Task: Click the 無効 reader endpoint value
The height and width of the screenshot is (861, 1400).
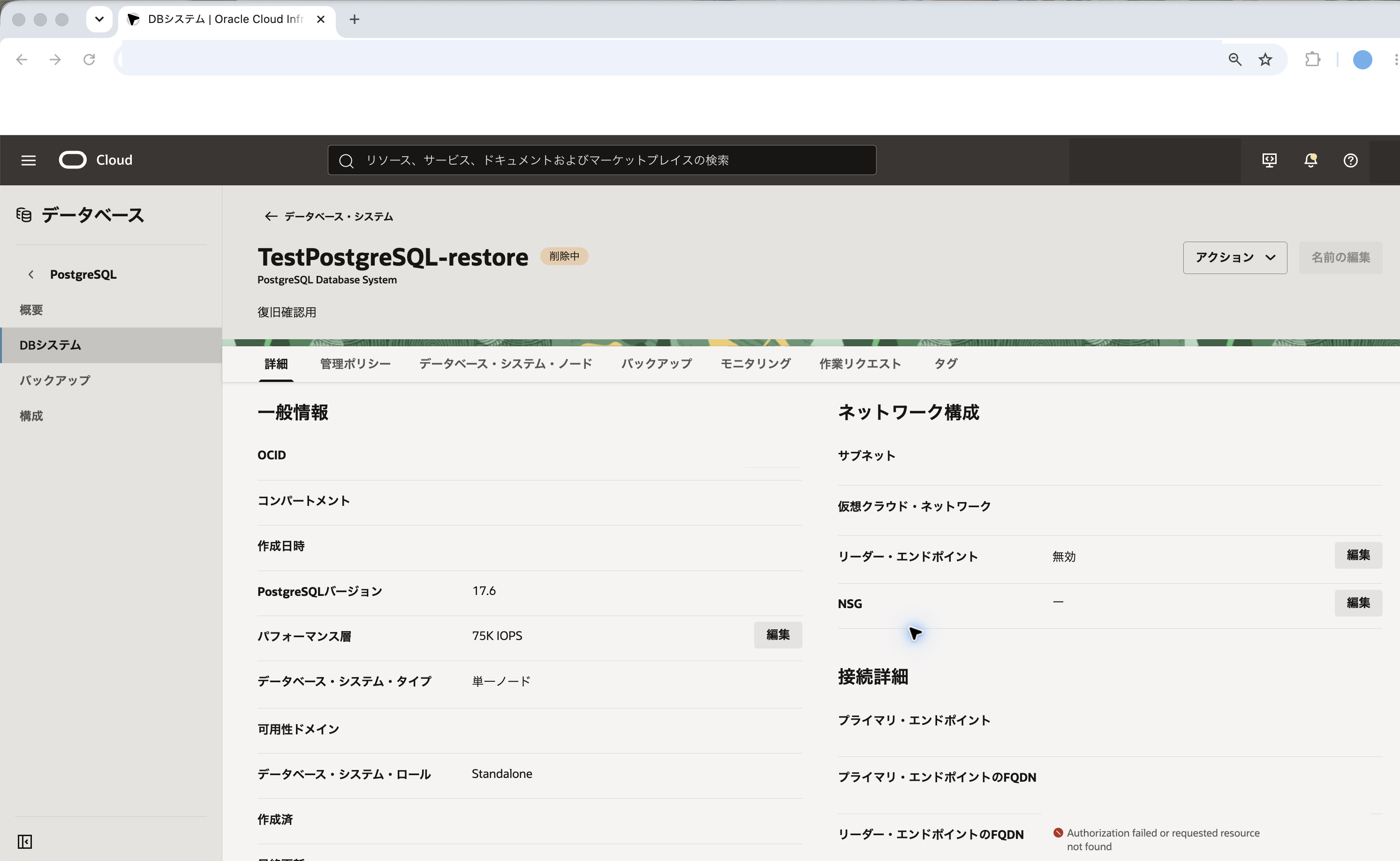Action: 1064,556
